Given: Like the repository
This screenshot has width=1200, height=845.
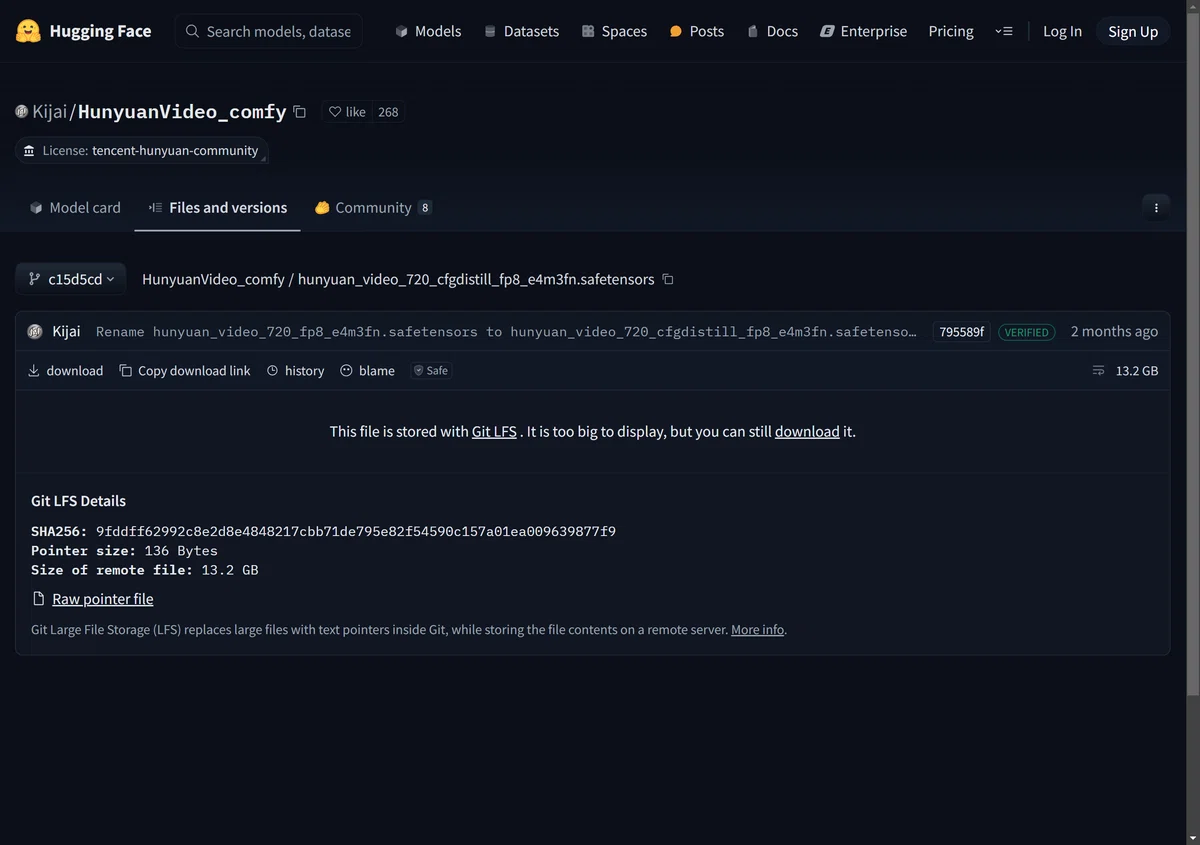Looking at the screenshot, I should tap(347, 112).
